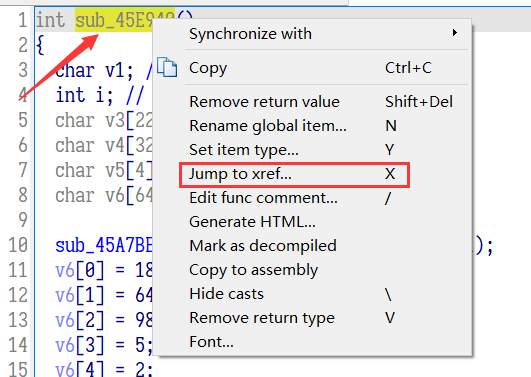
Task: Open Edit func comment...
Action: (312, 198)
